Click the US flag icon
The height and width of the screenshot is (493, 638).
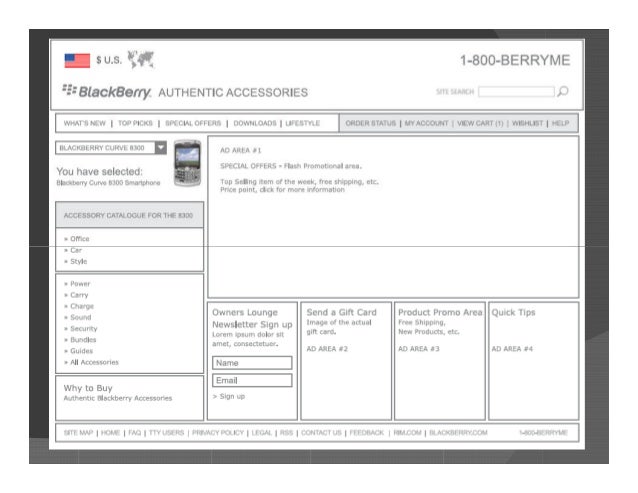(77, 61)
